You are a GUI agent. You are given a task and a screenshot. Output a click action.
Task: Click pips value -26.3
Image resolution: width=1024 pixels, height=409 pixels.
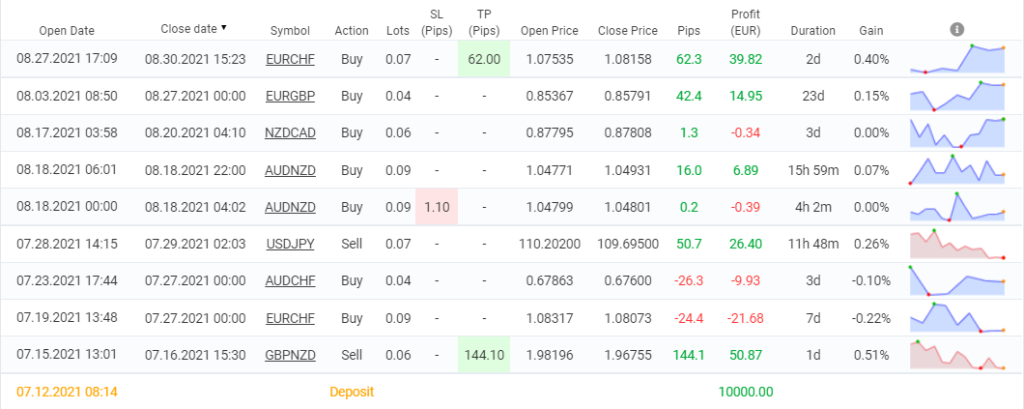pyautogui.click(x=689, y=281)
